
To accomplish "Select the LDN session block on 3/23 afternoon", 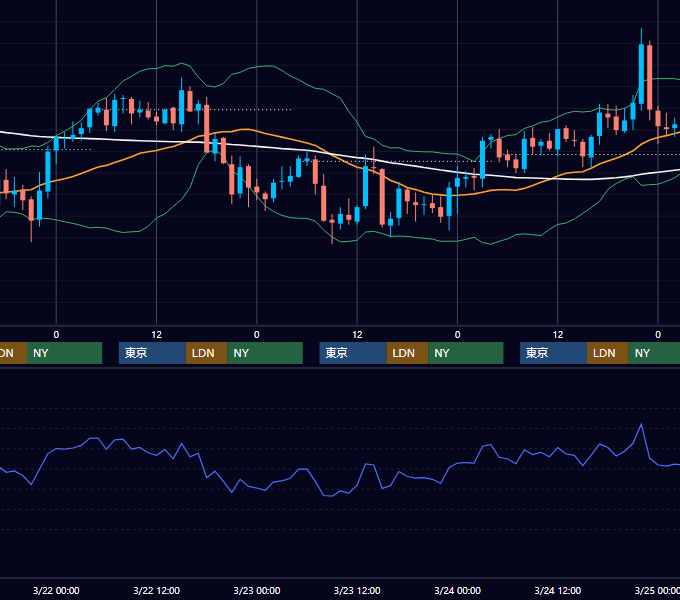I will pyautogui.click(x=407, y=353).
